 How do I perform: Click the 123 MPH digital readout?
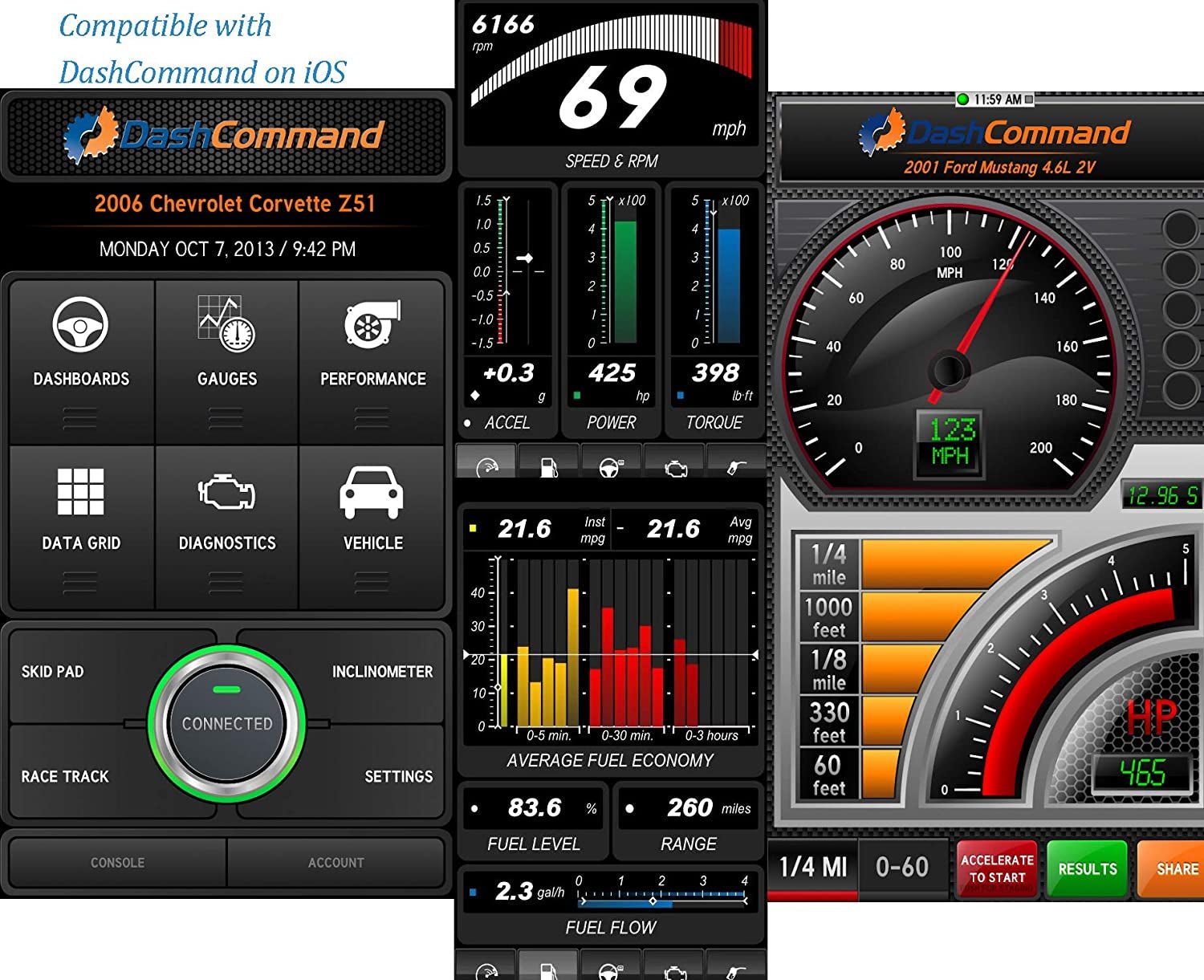950,442
